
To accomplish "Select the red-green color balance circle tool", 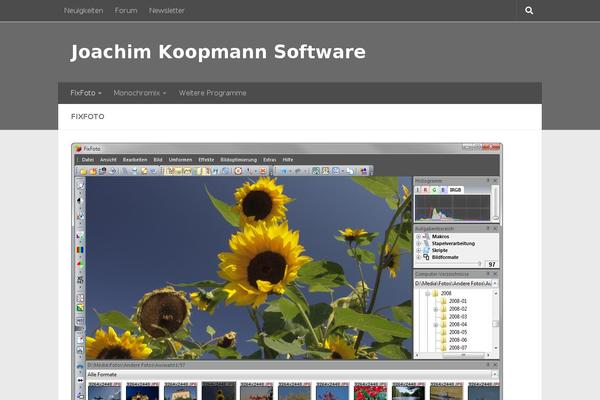I will point(80,264).
